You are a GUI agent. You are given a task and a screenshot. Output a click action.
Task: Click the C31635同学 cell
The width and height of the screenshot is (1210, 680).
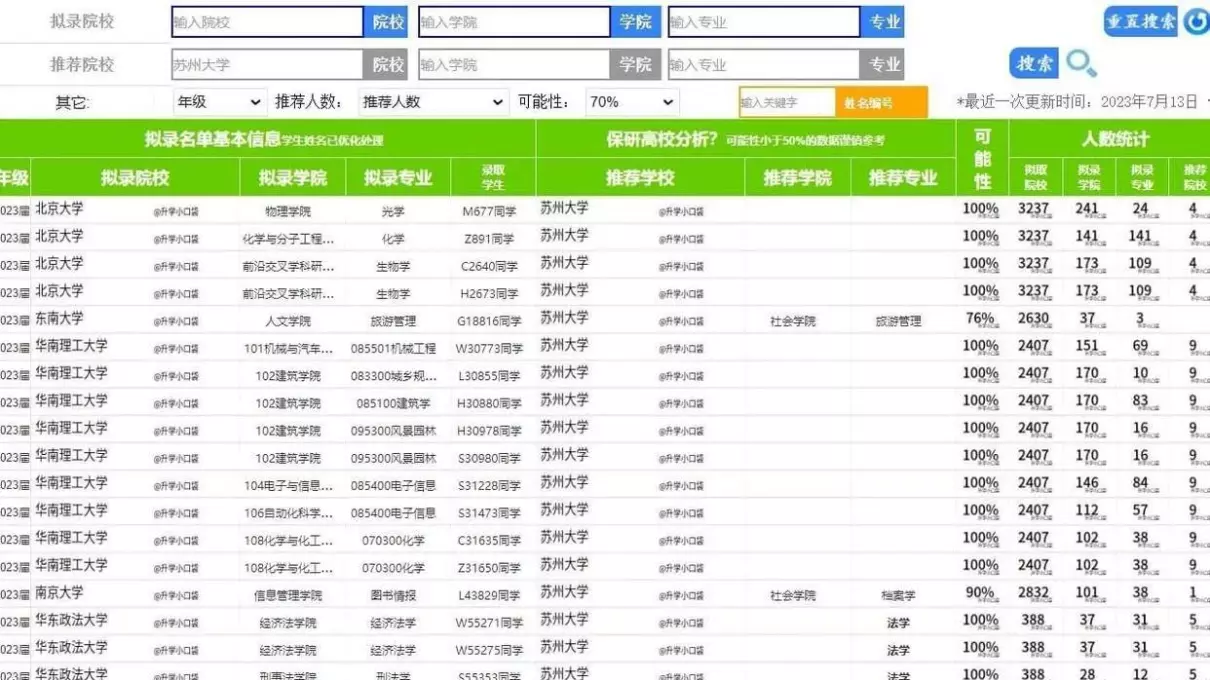pyautogui.click(x=490, y=541)
